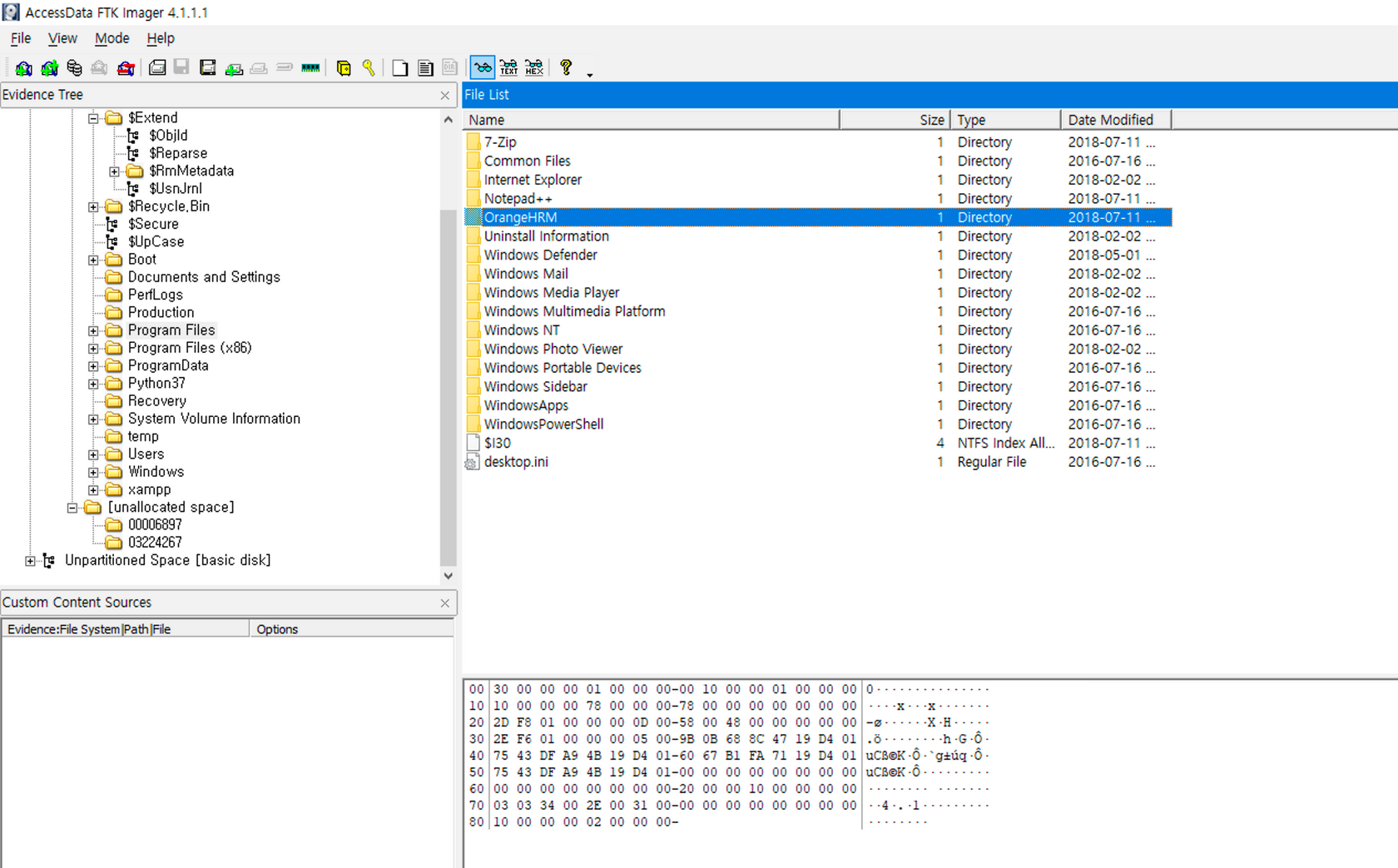Image resolution: width=1398 pixels, height=868 pixels.
Task: Select the Windows Defender directory row
Action: [818, 255]
